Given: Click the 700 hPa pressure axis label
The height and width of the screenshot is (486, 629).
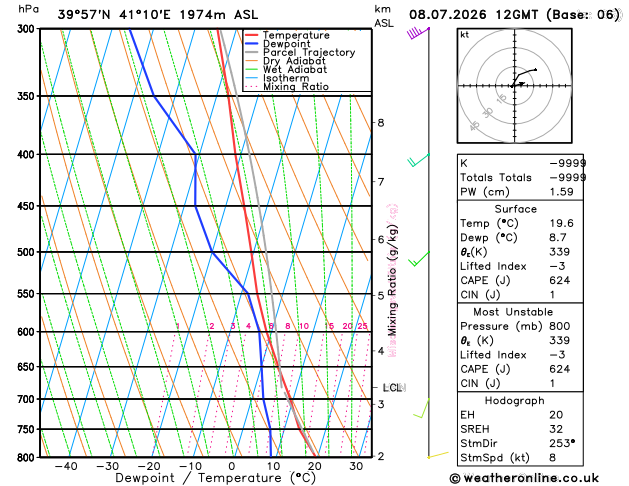Looking at the screenshot, I should tap(26, 399).
